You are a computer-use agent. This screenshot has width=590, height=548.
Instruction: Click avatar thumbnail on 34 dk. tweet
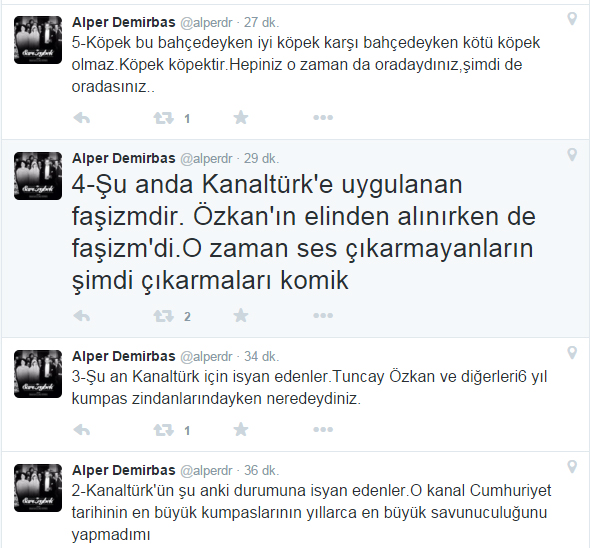click(38, 374)
